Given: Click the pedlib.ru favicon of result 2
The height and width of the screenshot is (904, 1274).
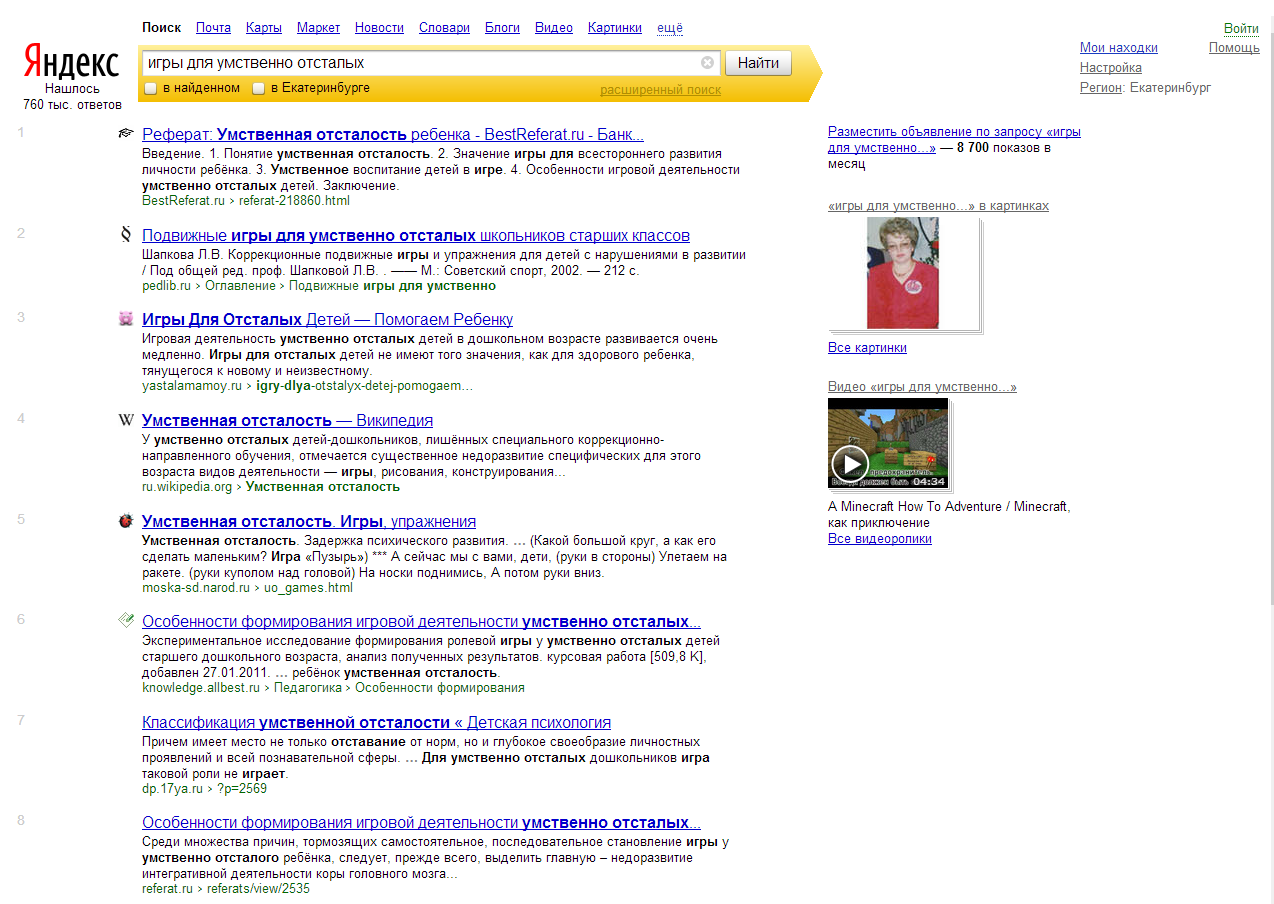Looking at the screenshot, I should click(126, 235).
